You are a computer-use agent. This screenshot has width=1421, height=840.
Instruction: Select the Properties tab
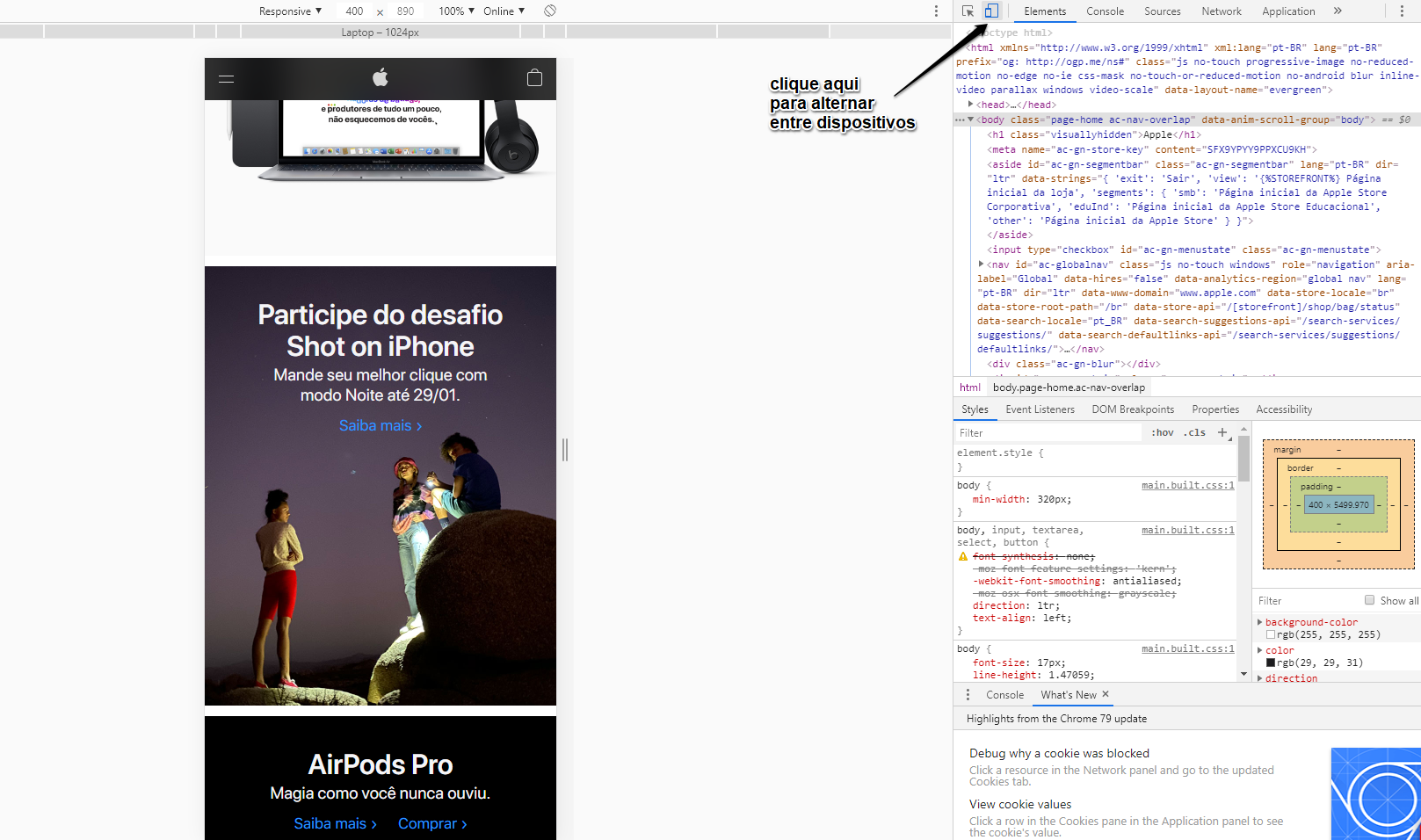(1215, 409)
